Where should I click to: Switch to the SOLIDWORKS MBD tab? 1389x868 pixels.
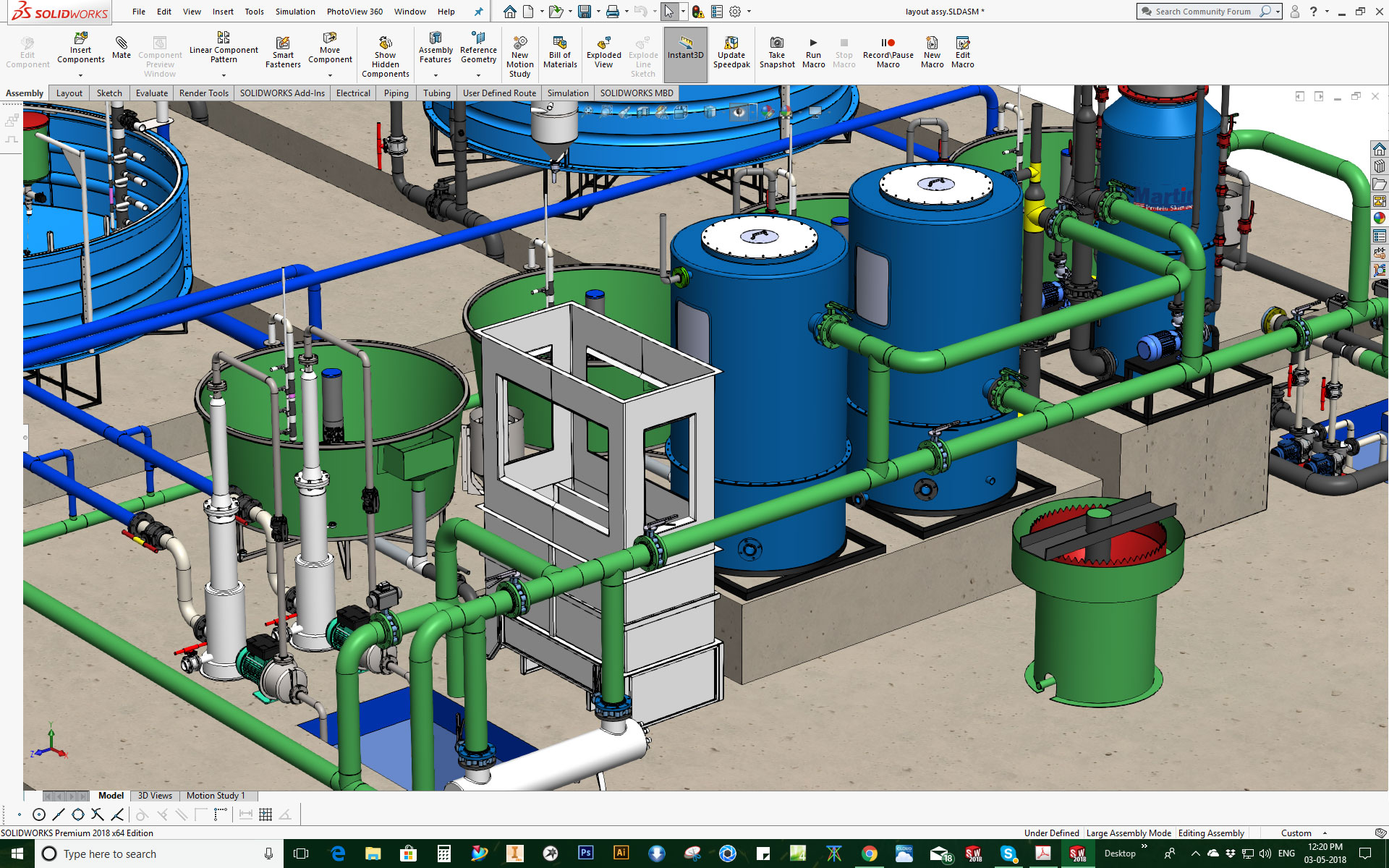[x=636, y=93]
